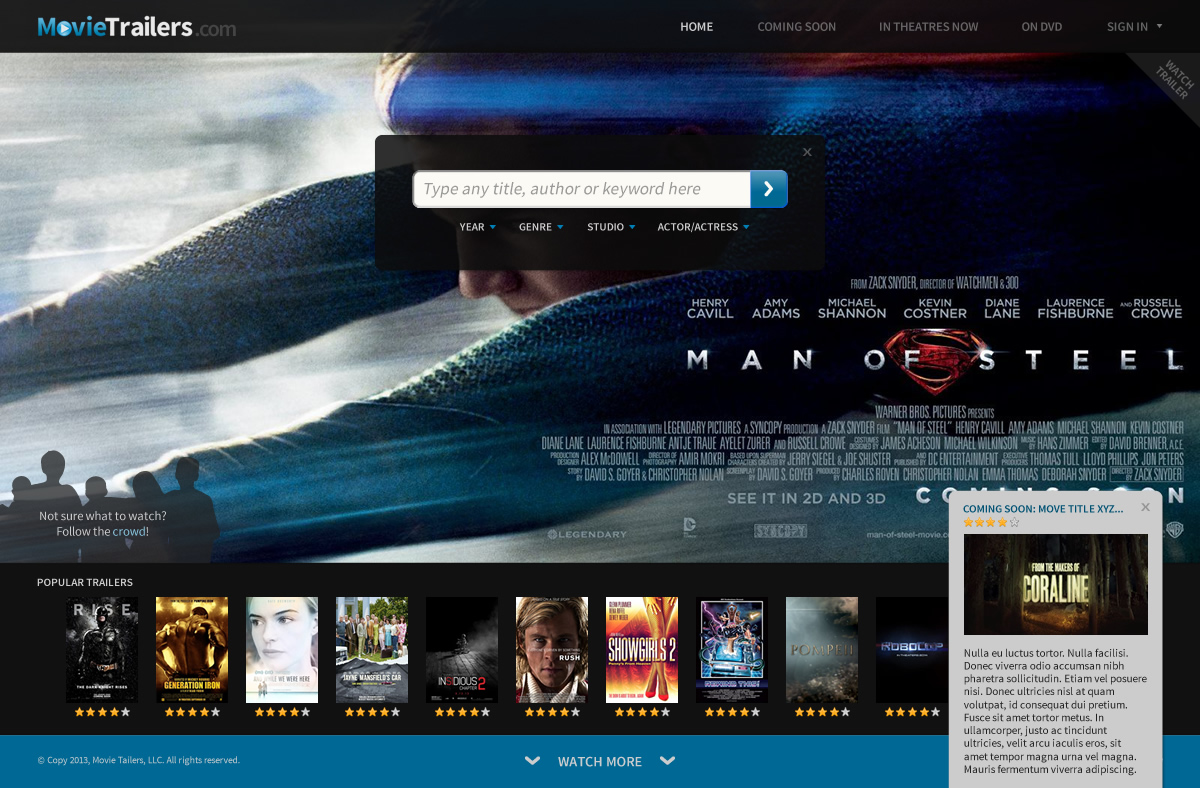Submit search with the blue arrow button

click(x=769, y=189)
